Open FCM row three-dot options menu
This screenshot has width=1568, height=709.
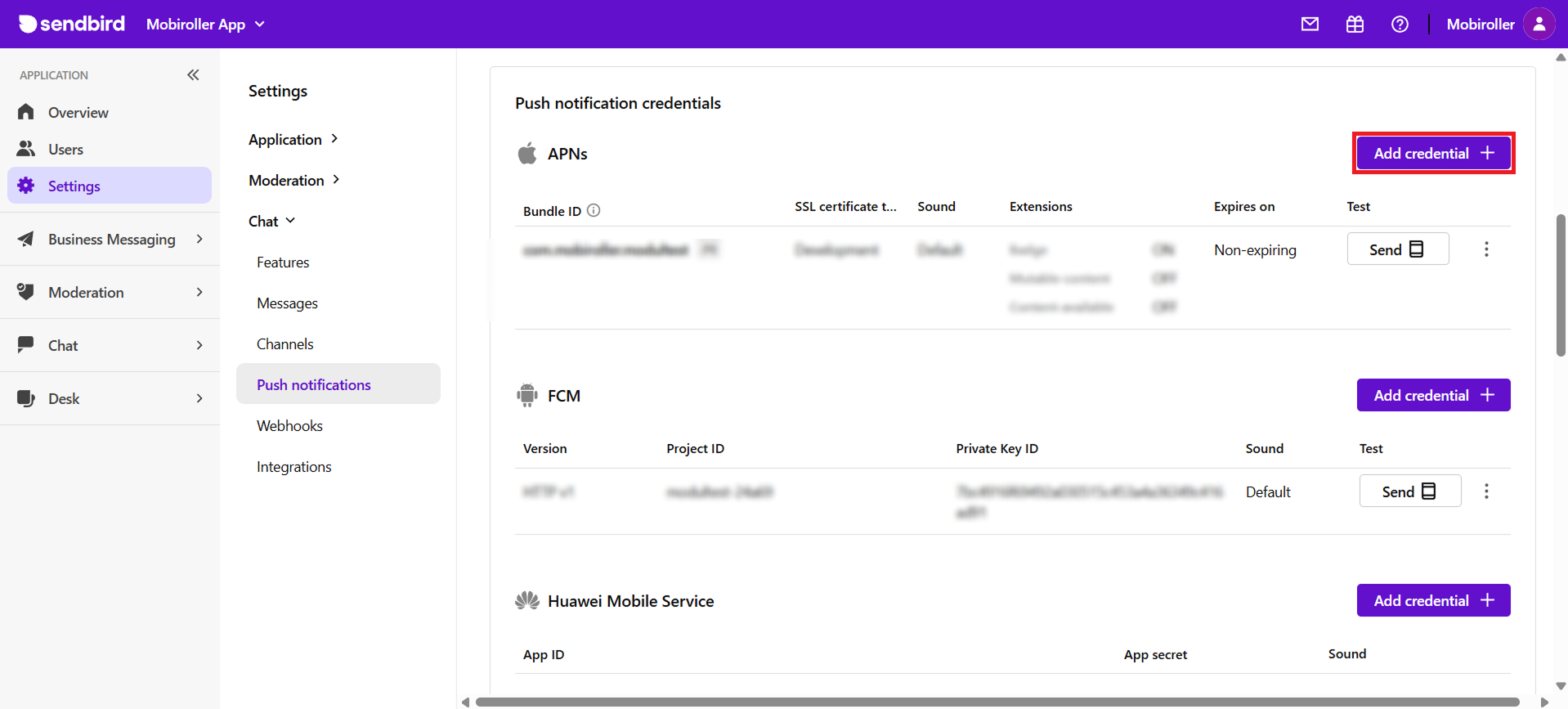(x=1486, y=491)
